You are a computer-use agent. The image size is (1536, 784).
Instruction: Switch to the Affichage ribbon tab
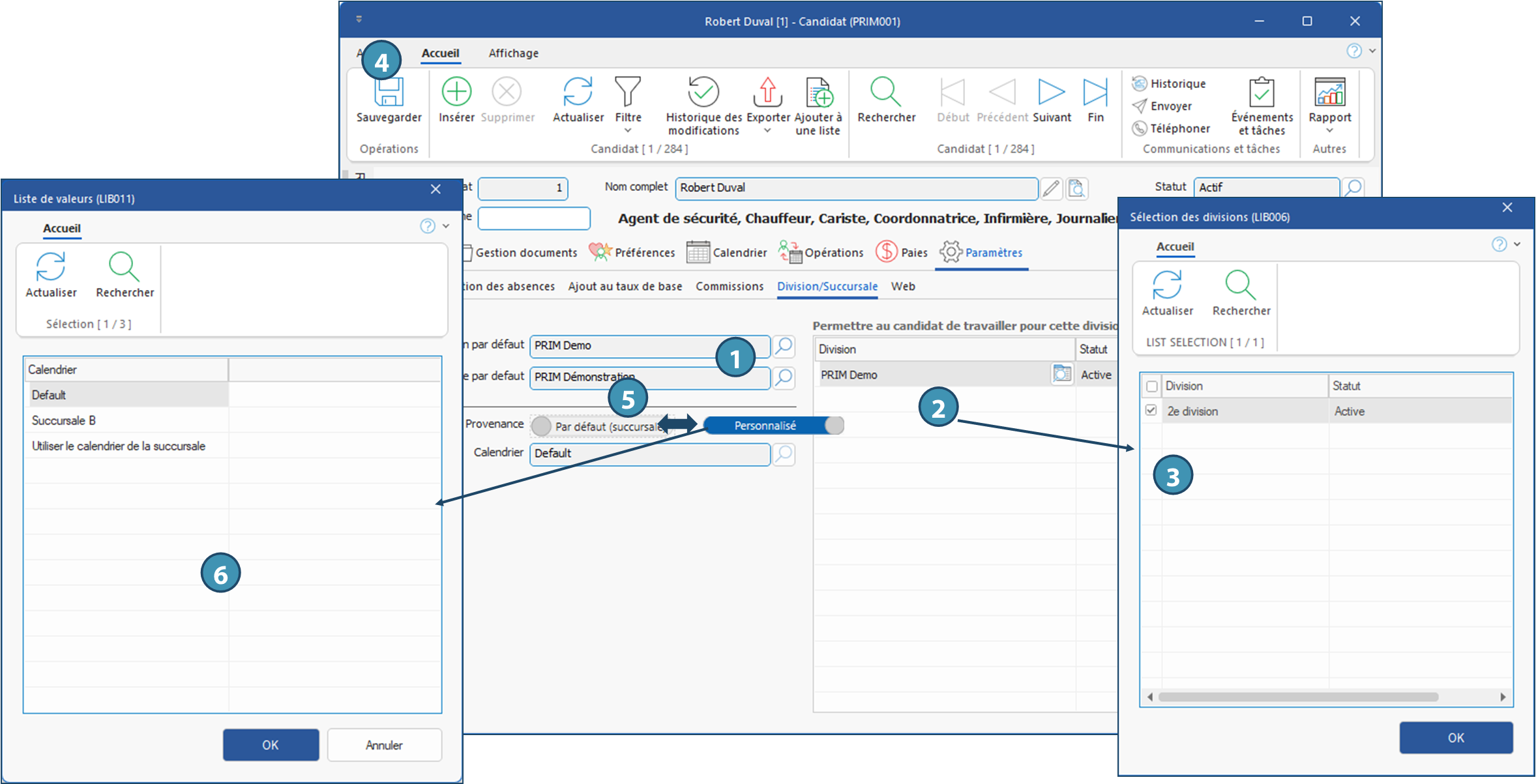(x=513, y=53)
